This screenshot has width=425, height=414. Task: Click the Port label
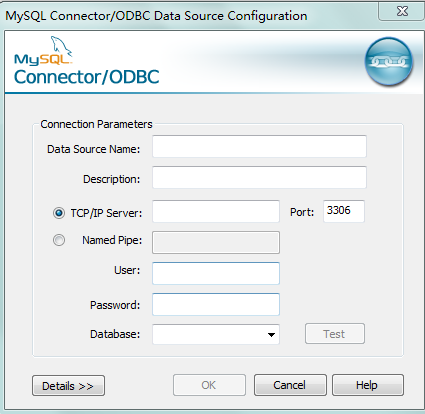pyautogui.click(x=302, y=212)
